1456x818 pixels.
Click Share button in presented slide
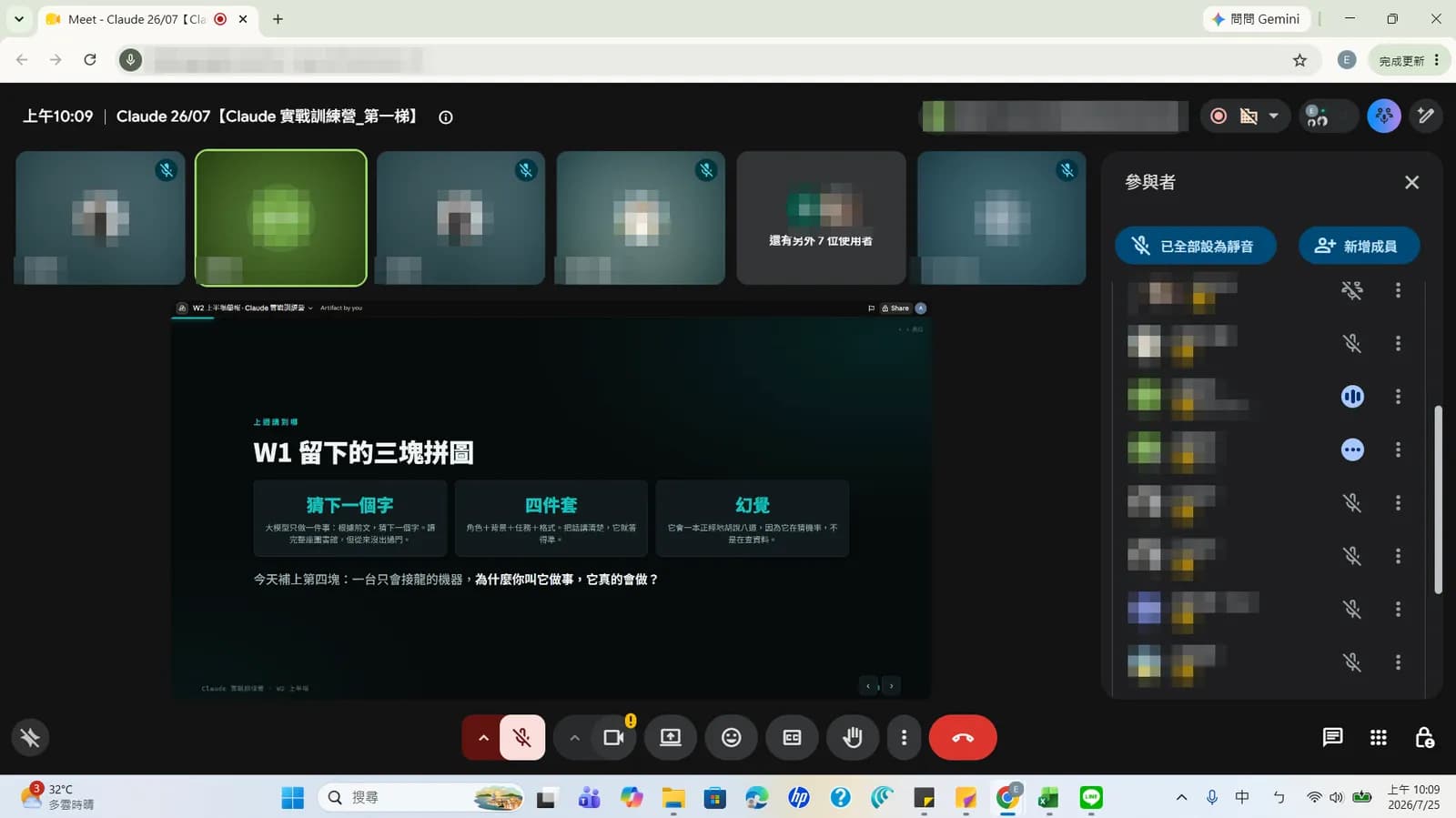pyautogui.click(x=895, y=308)
